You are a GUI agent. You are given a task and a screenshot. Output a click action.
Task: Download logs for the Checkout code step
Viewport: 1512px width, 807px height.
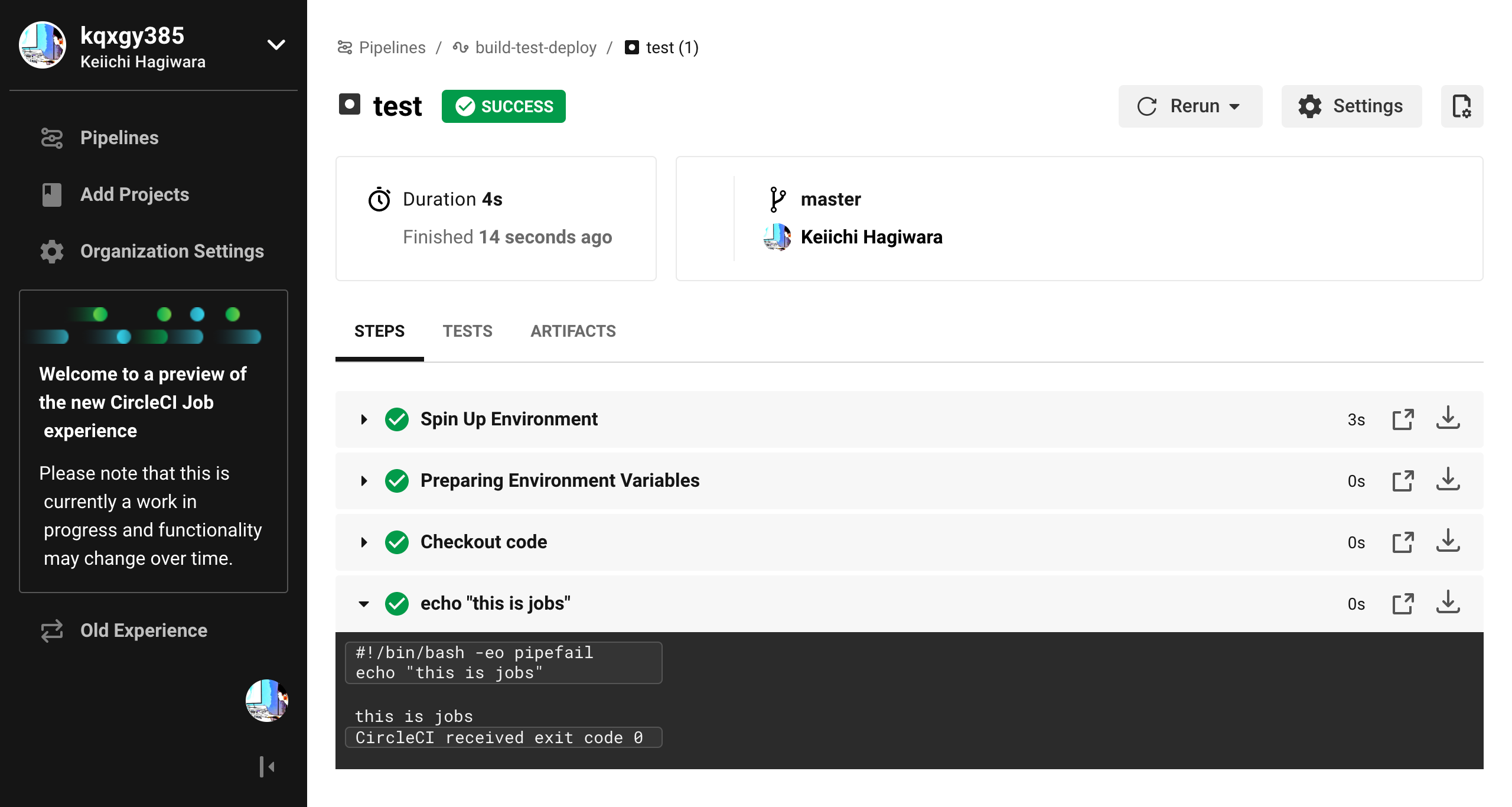(x=1448, y=542)
